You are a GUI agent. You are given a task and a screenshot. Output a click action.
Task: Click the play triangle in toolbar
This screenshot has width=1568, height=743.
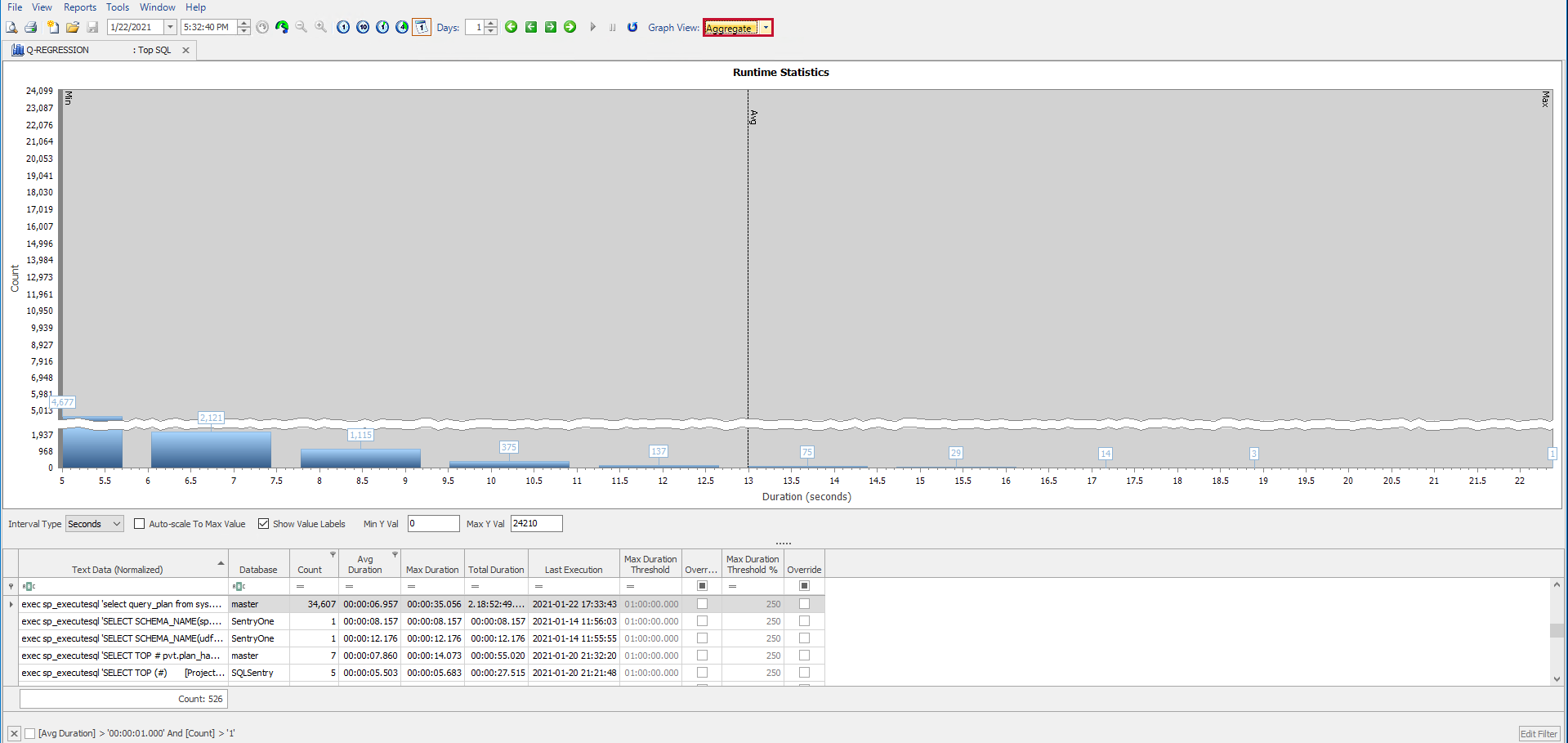tap(593, 27)
